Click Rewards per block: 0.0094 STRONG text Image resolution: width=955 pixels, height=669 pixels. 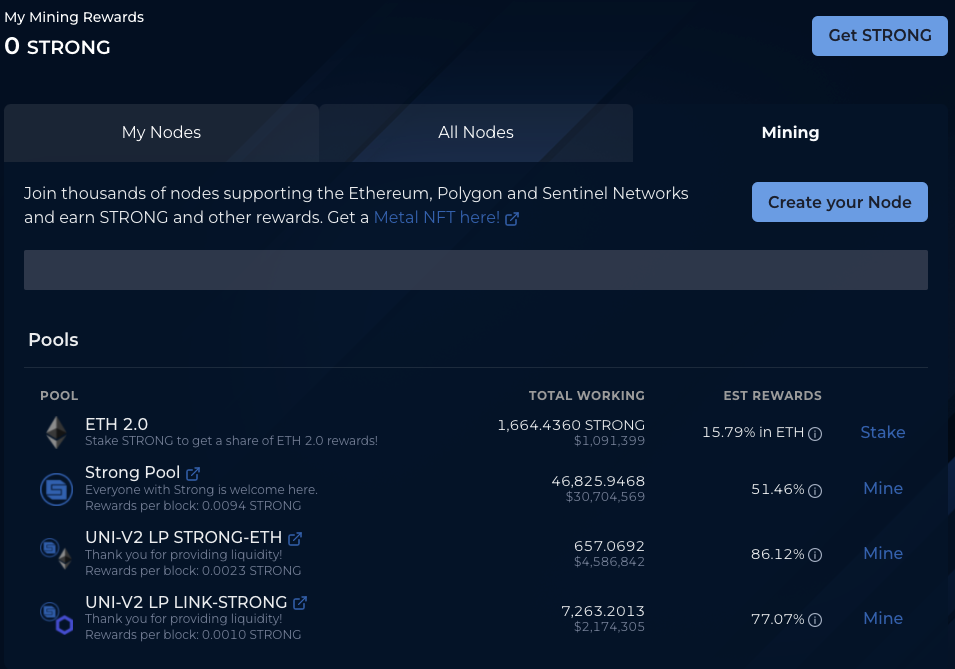click(x=193, y=506)
